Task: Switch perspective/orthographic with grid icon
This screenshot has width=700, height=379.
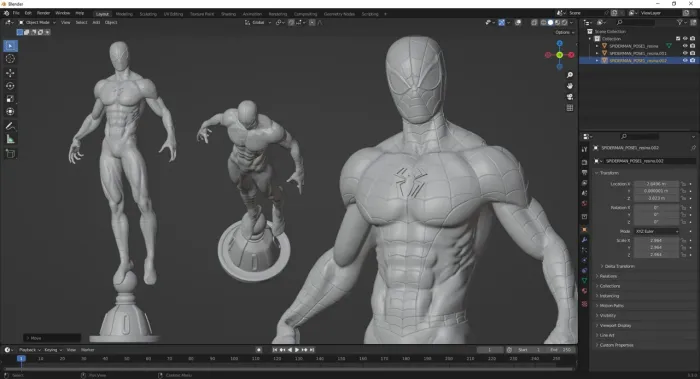Action: point(570,108)
